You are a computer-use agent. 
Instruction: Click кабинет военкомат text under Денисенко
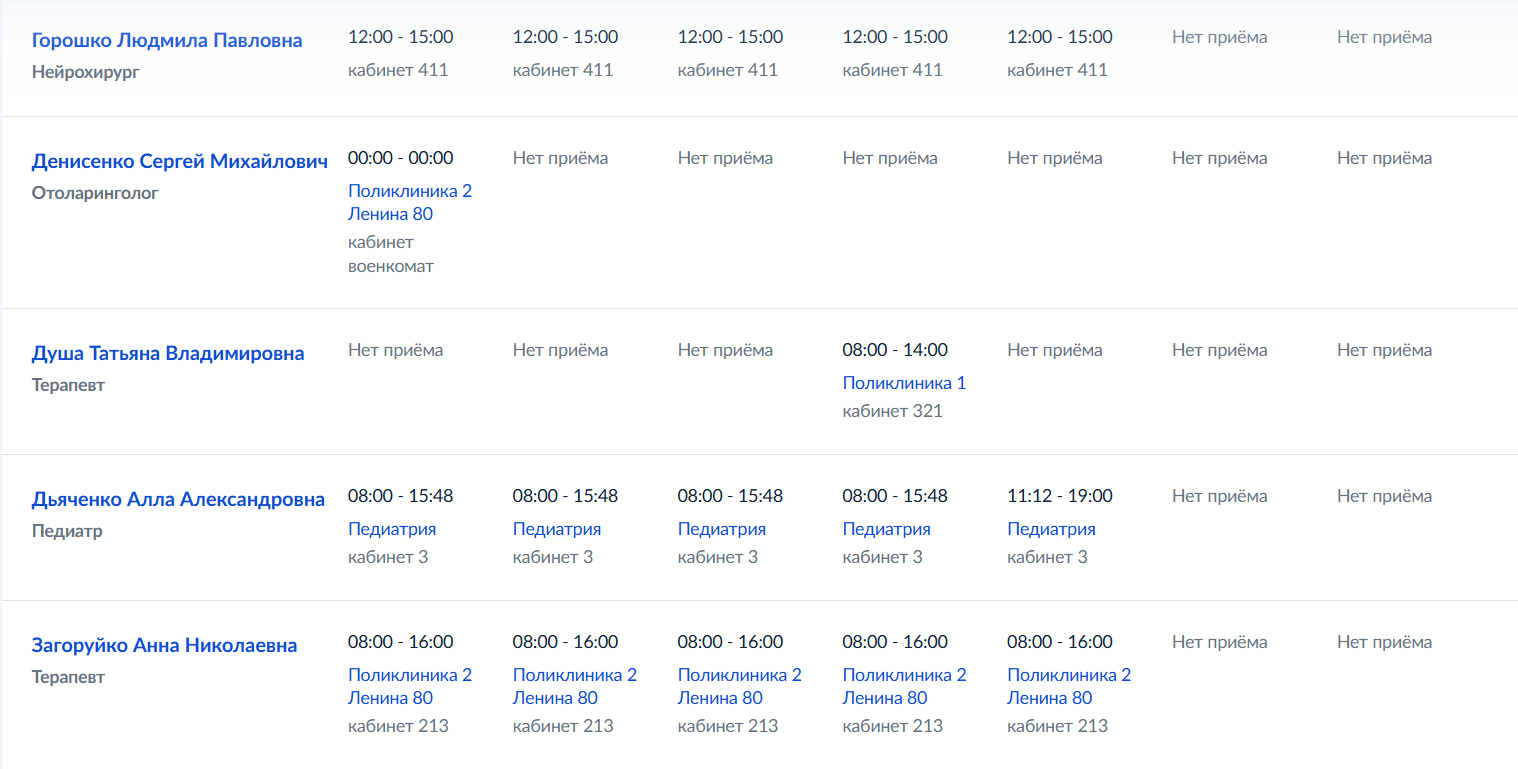tap(391, 254)
